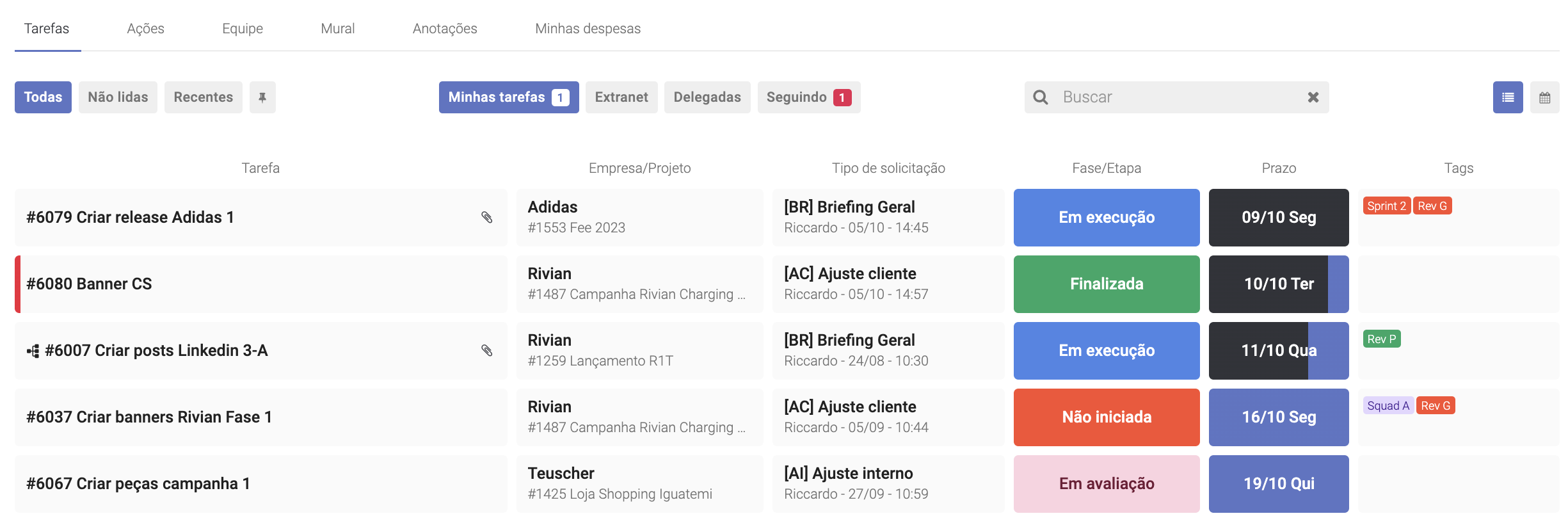The width and height of the screenshot is (1568, 532).
Task: Show the Seguindo tasks
Action: coord(808,97)
